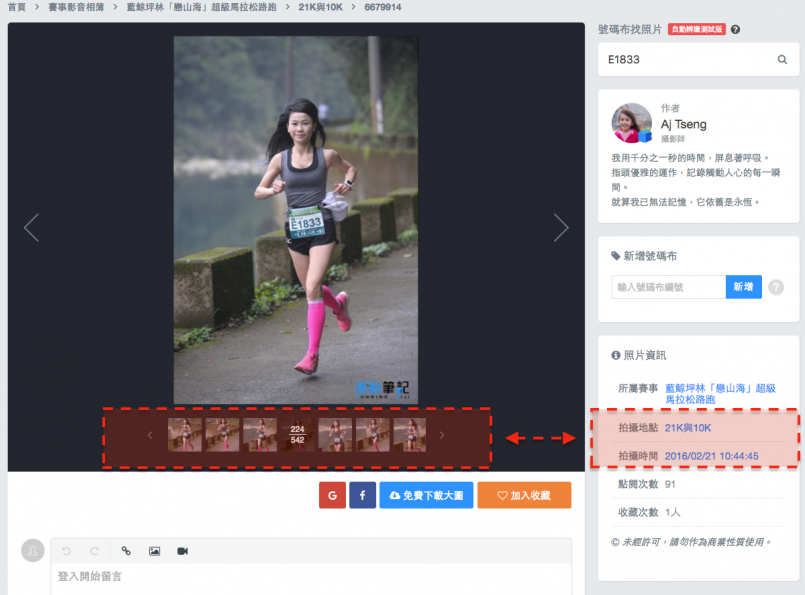
Task: Select the first thumbnail in photo strip
Action: (184, 435)
